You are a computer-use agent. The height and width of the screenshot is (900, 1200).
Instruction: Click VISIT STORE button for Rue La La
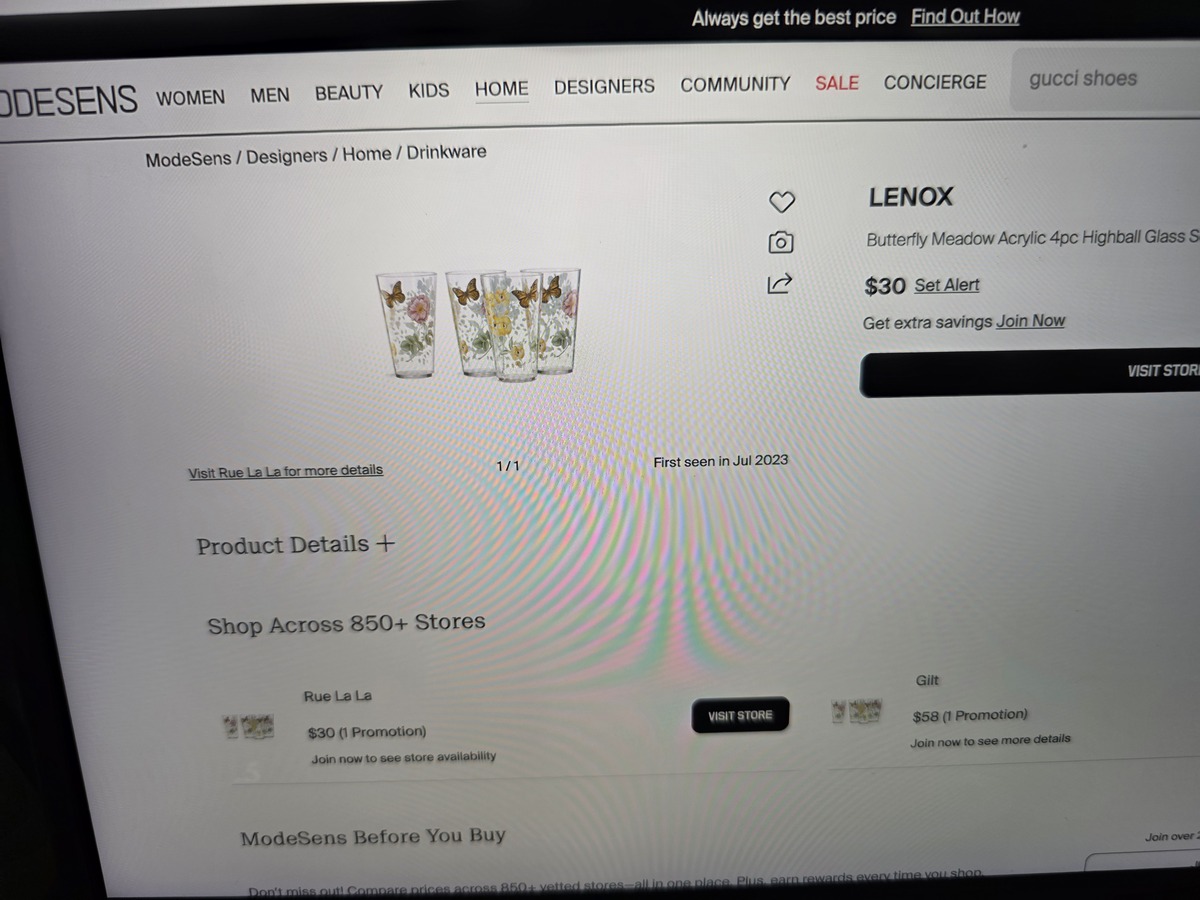(740, 715)
